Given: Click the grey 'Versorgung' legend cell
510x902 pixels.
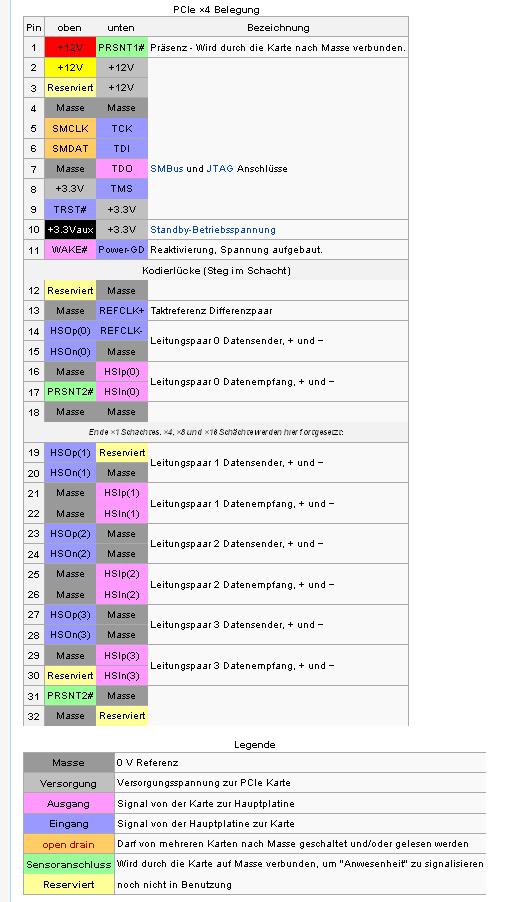Looking at the screenshot, I should click(x=68, y=783).
